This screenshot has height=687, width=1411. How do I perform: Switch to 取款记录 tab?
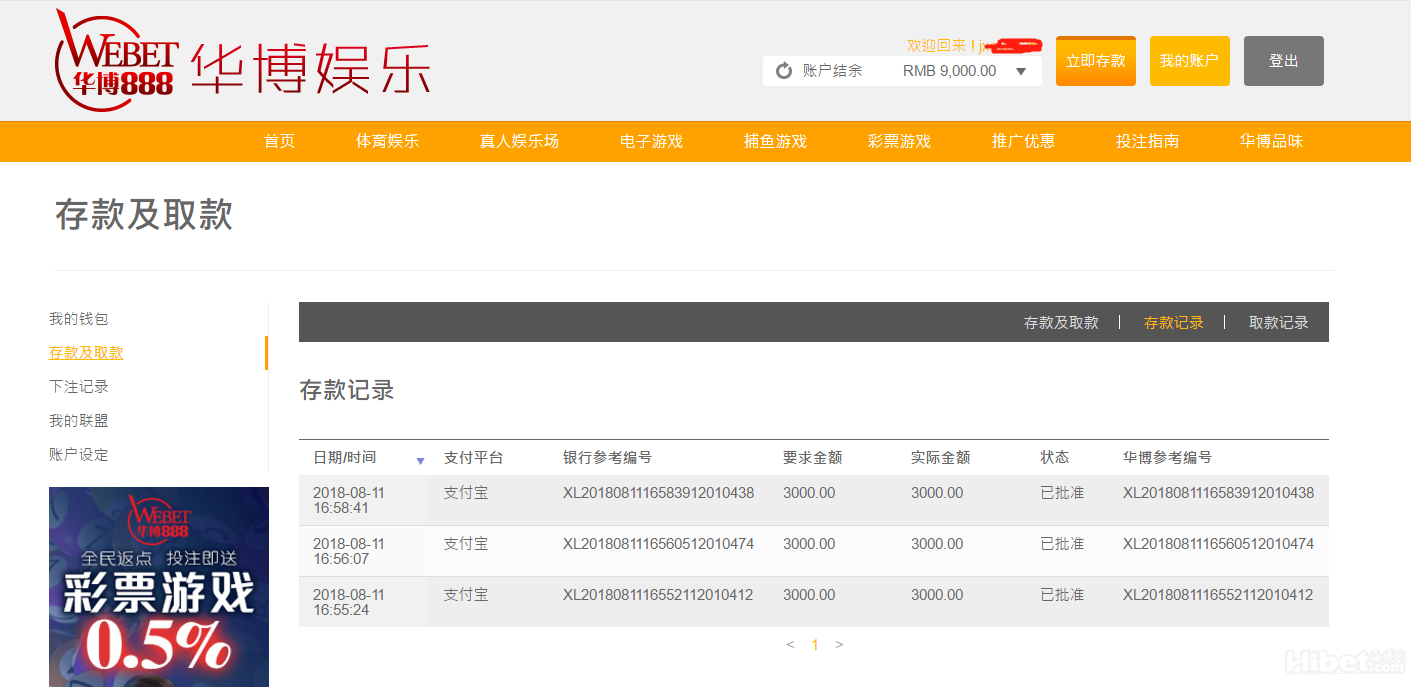point(1278,322)
